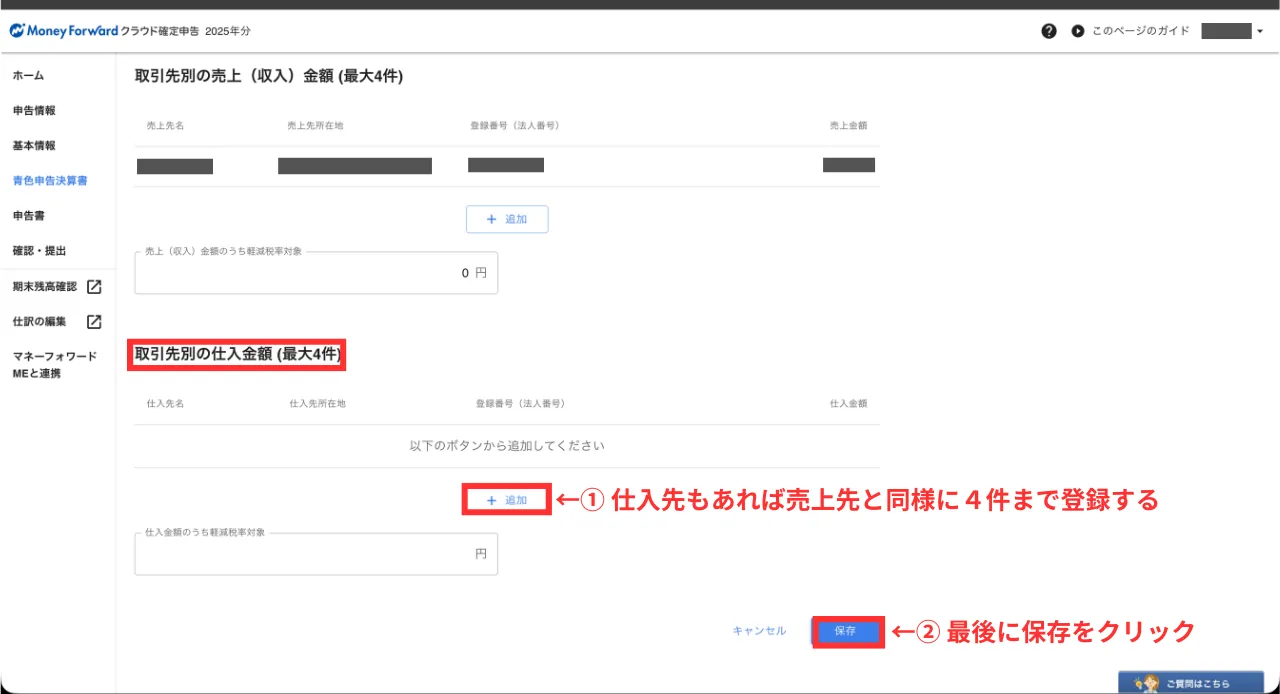Open ホーム in the sidebar
Screen dimensions: 1280x694
click(x=28, y=76)
